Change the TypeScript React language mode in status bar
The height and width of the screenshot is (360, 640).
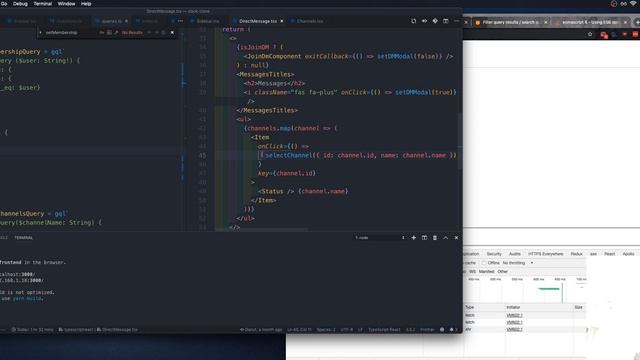384,330
